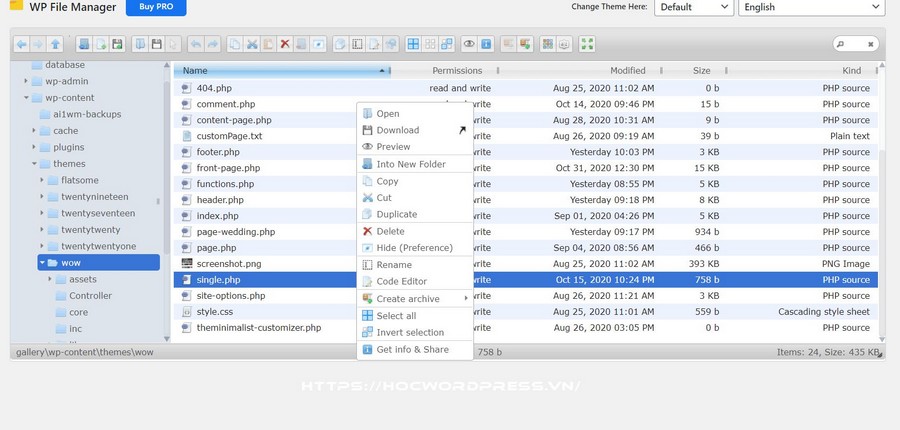Click the Back navigation arrow in toolbar
The image size is (900, 430).
click(22, 44)
